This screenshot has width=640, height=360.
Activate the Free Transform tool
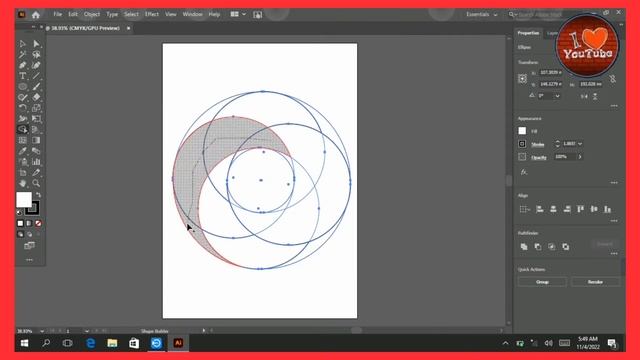coord(36,119)
